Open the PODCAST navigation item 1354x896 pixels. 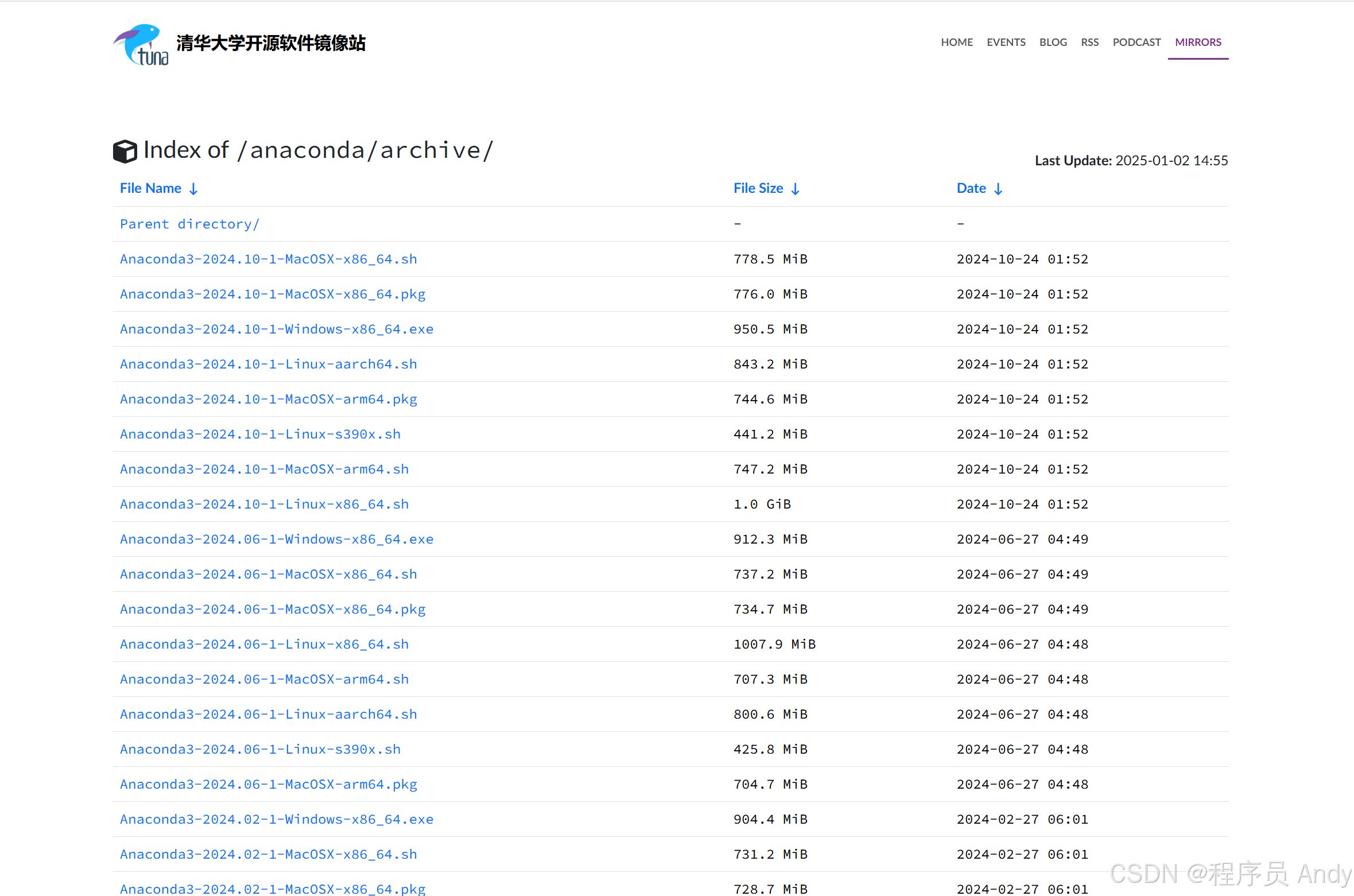pyautogui.click(x=1136, y=42)
